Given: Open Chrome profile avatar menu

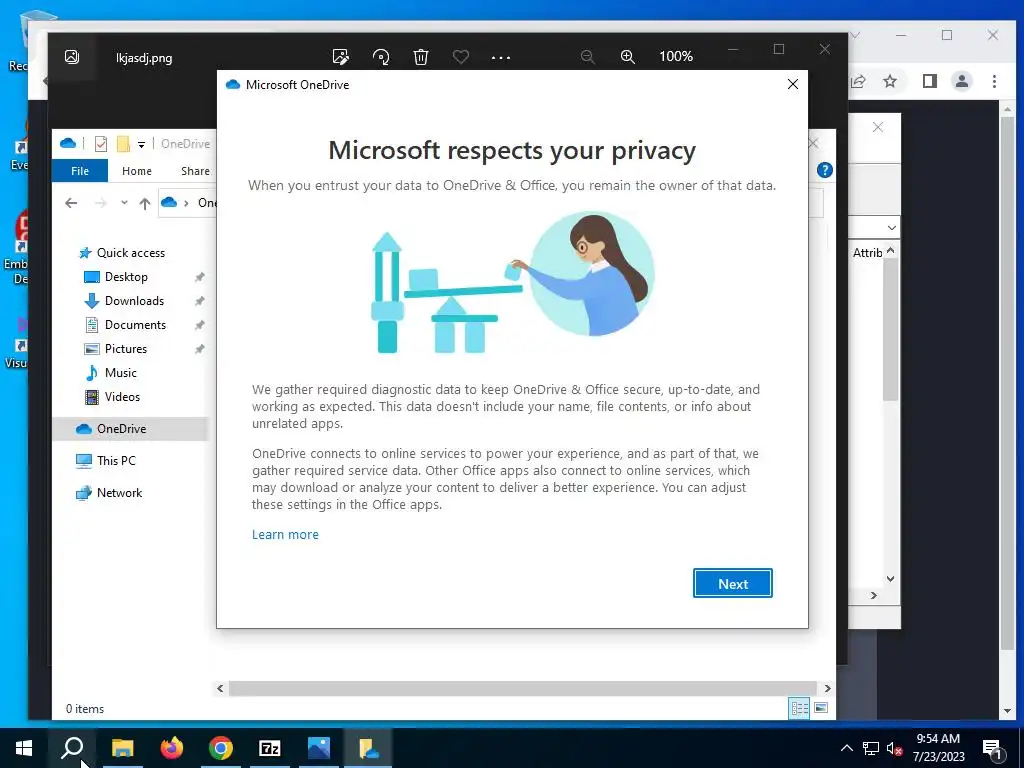Looking at the screenshot, I should tap(962, 82).
